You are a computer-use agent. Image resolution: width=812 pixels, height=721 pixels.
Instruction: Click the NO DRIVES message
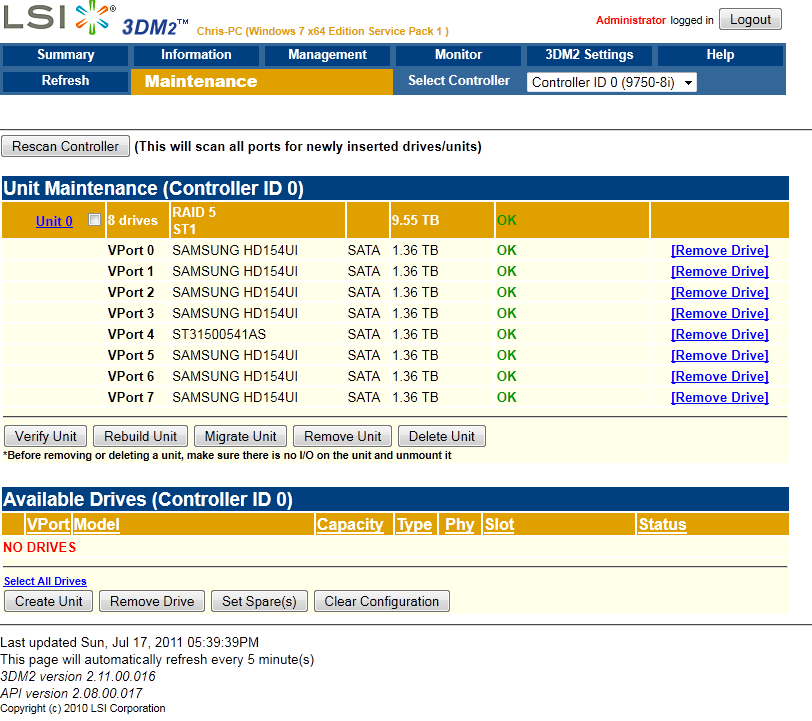click(x=39, y=547)
